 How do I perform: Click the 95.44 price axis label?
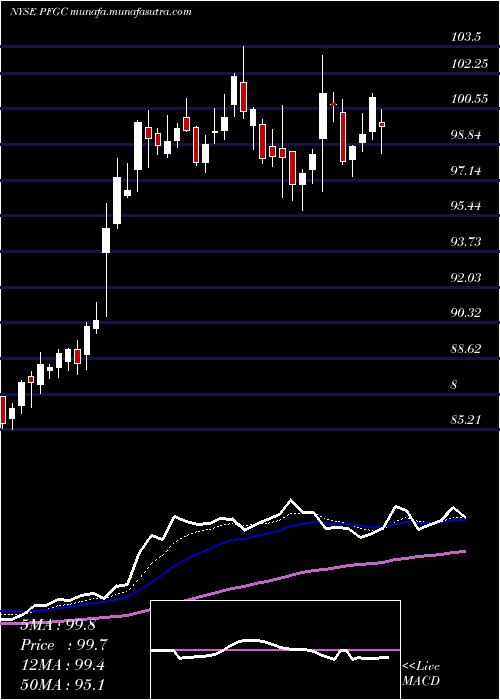(466, 206)
